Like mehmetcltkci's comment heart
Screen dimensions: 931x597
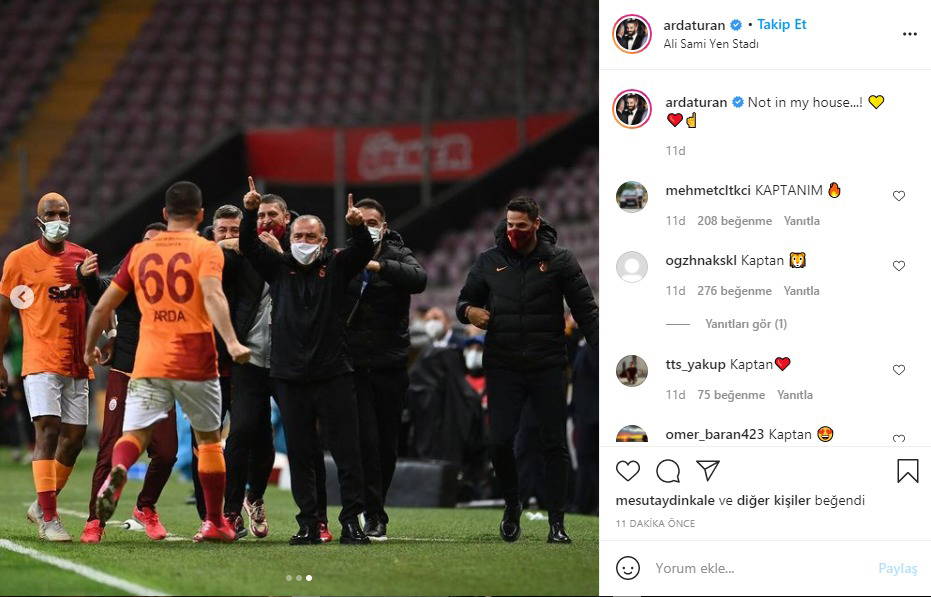coord(899,196)
